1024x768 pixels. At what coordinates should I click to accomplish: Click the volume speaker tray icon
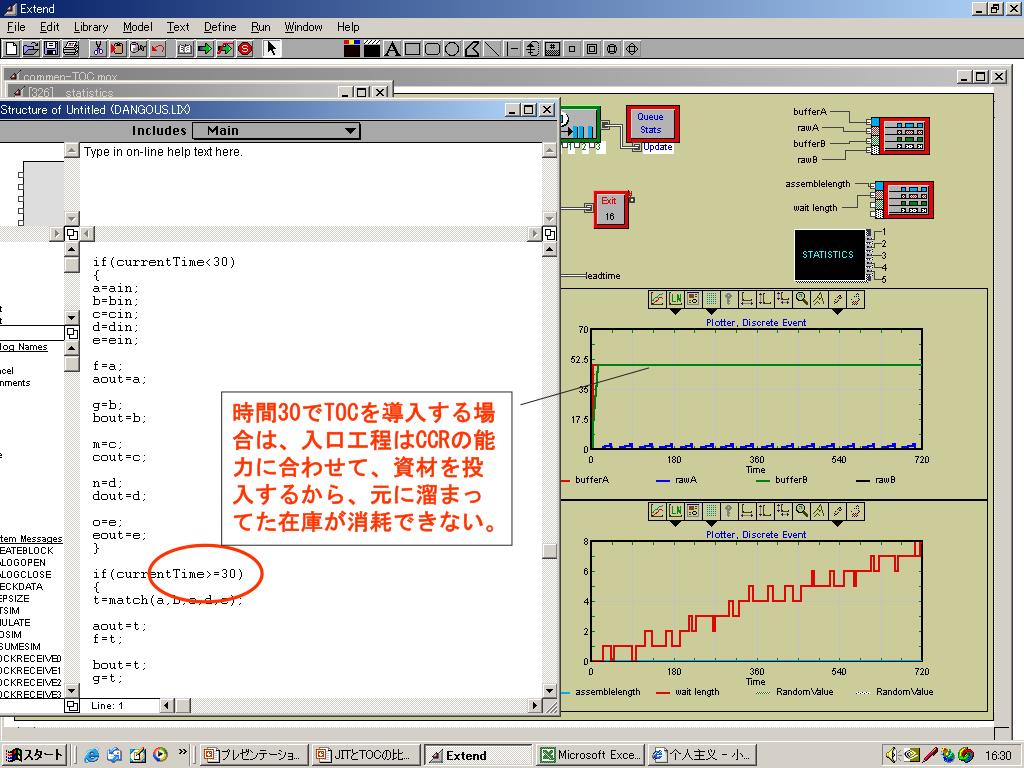(x=893, y=755)
